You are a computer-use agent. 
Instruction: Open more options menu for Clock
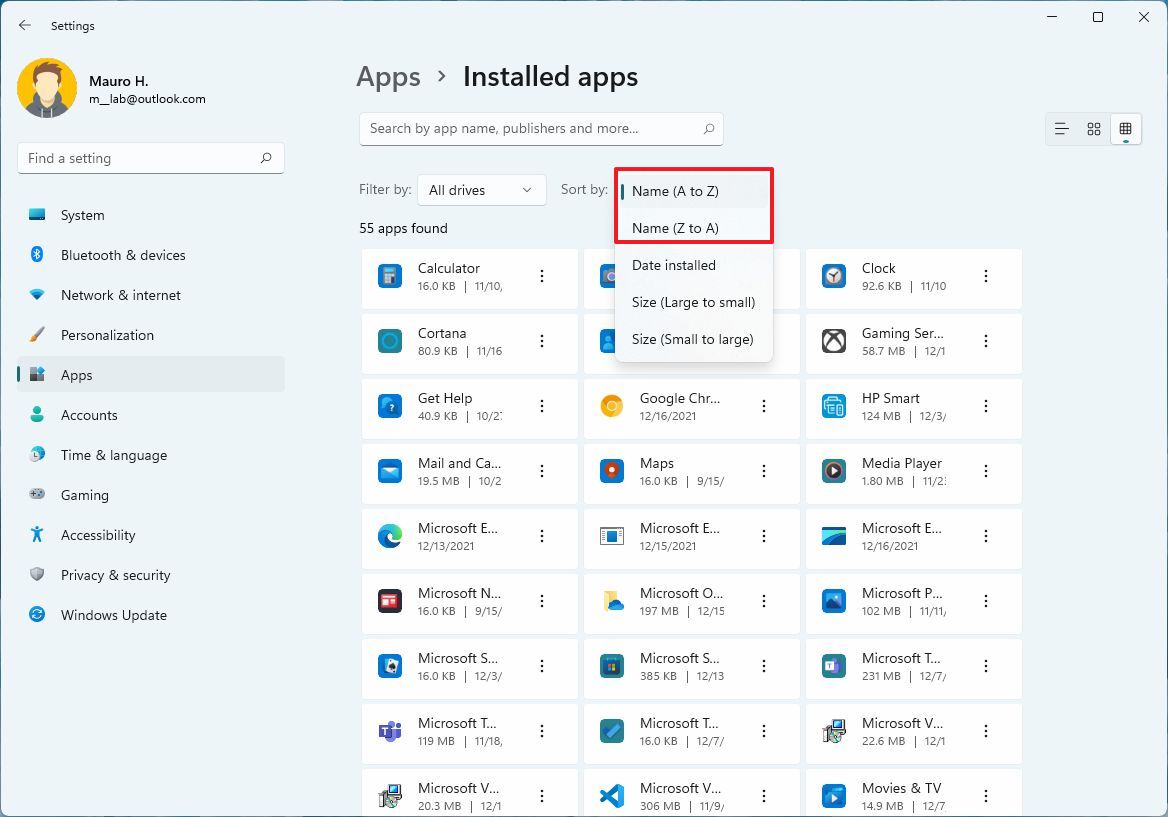986,276
